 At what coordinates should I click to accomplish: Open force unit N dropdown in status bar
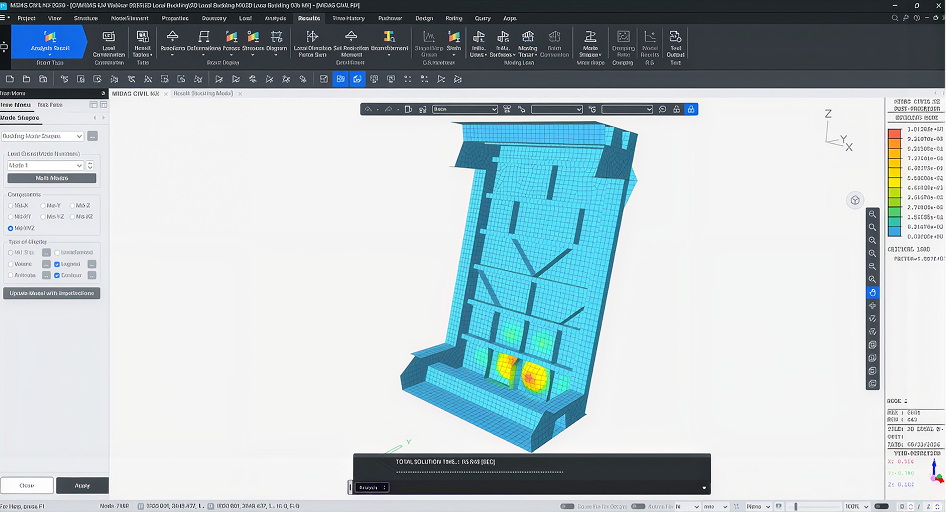[x=687, y=507]
